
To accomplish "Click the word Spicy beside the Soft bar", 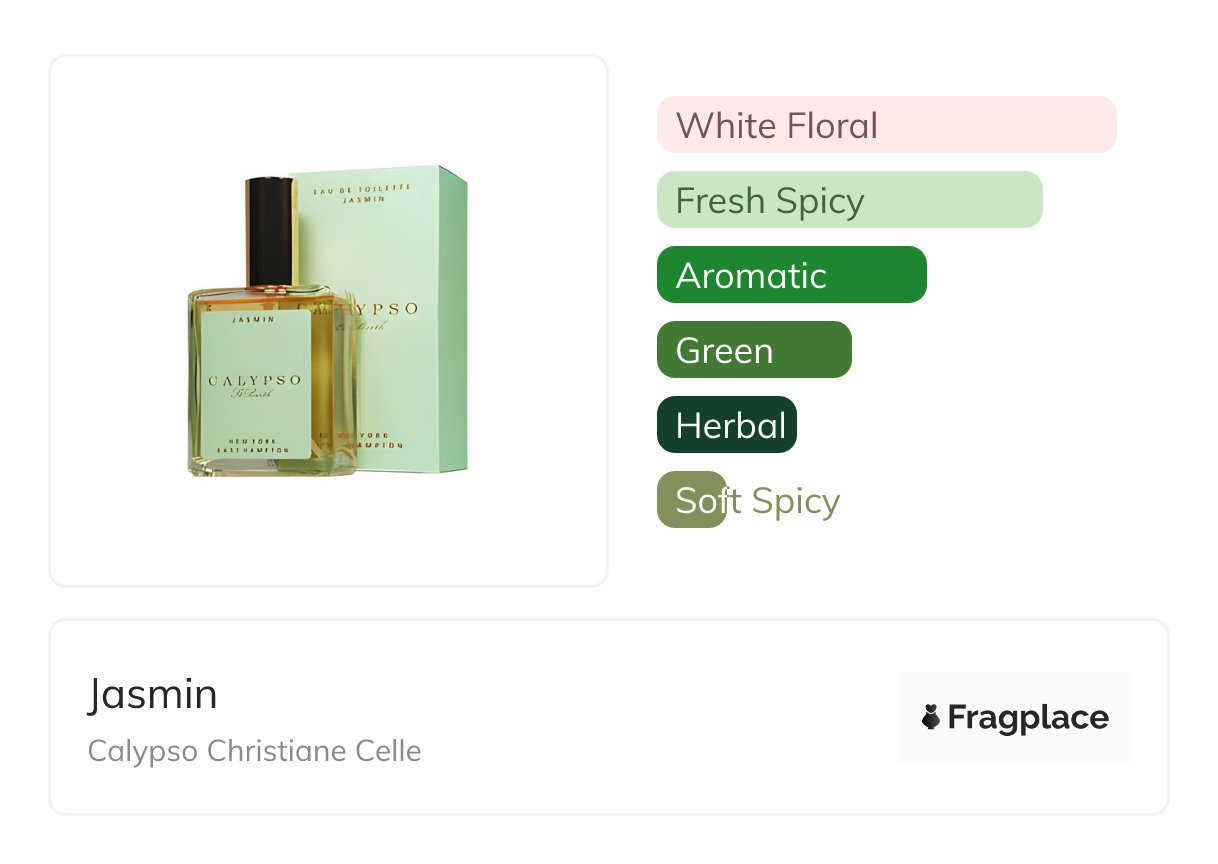I will [796, 500].
